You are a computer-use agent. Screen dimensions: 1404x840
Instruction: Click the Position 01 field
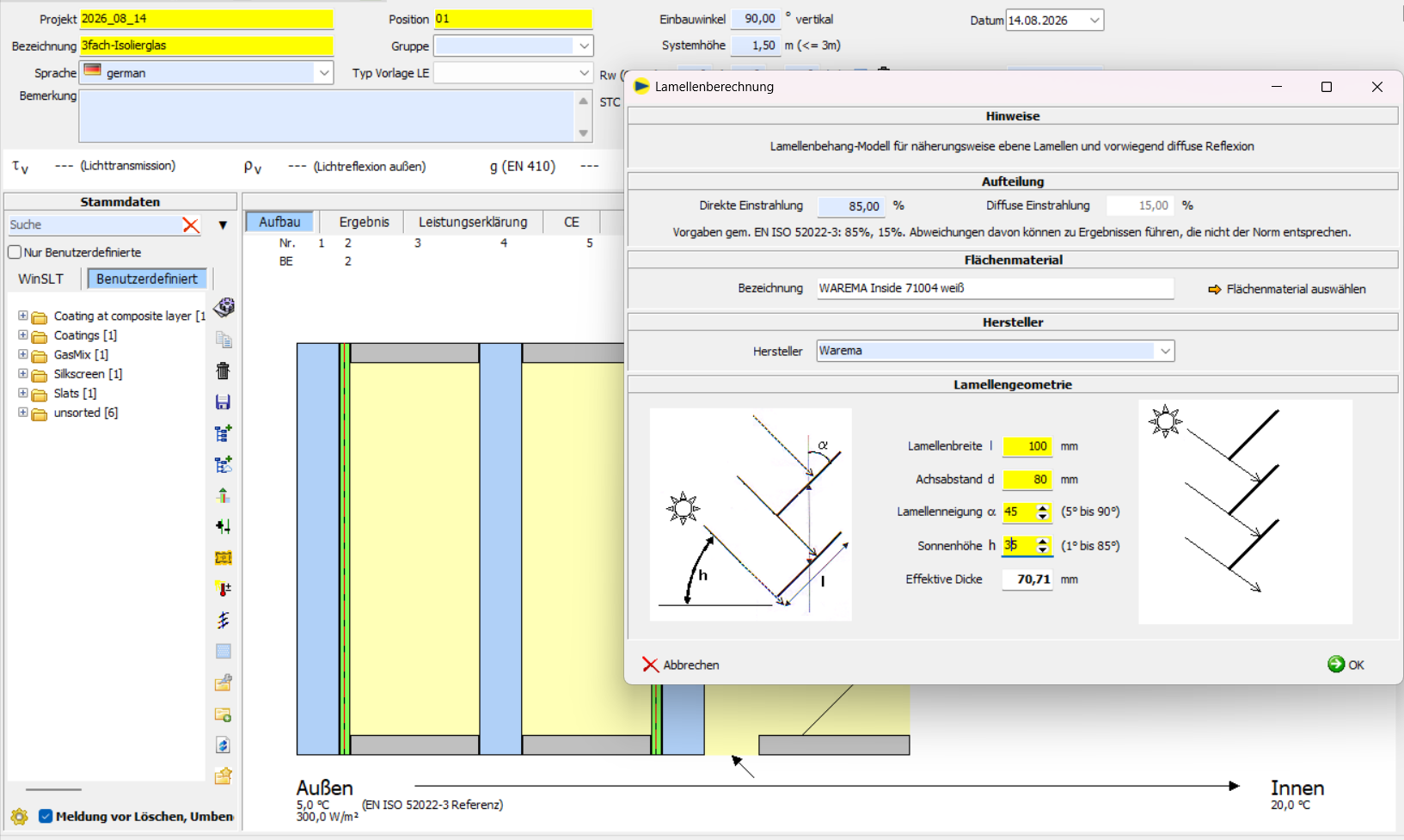[513, 19]
